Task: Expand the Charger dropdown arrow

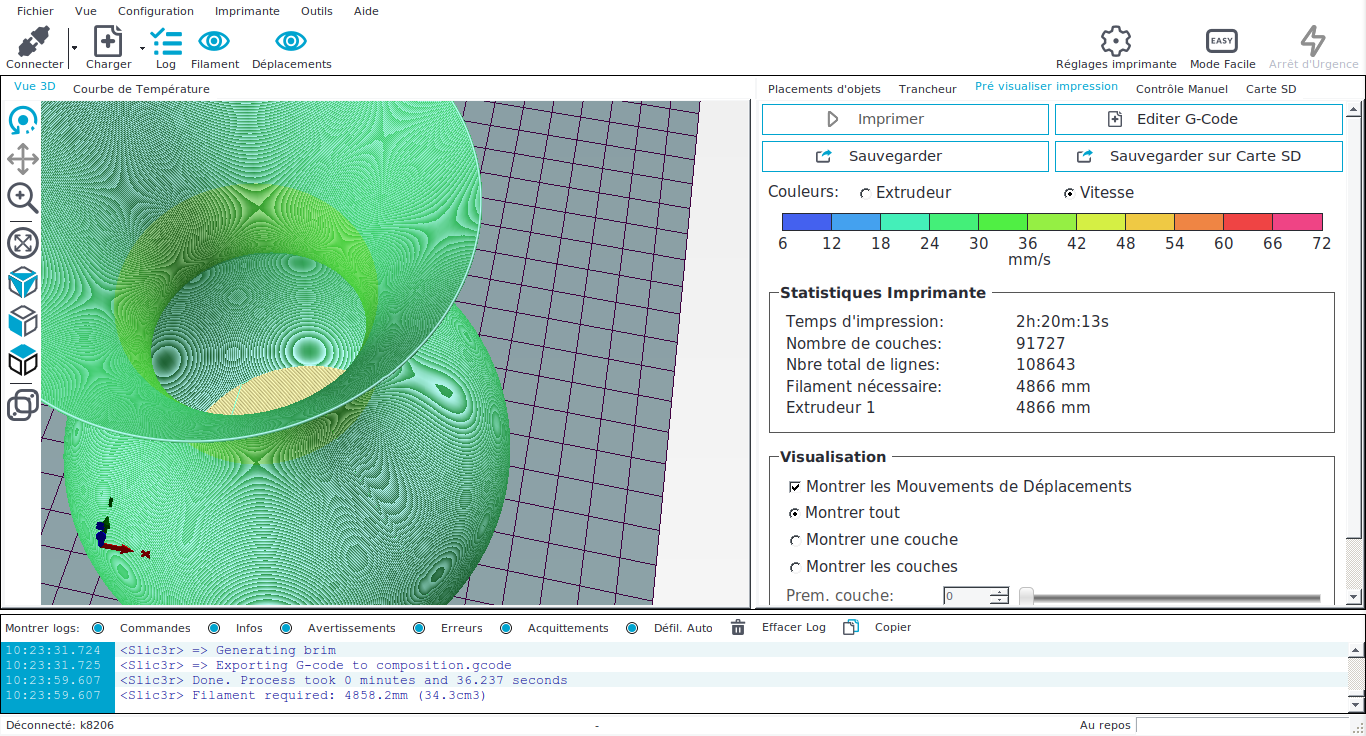Action: pos(142,47)
